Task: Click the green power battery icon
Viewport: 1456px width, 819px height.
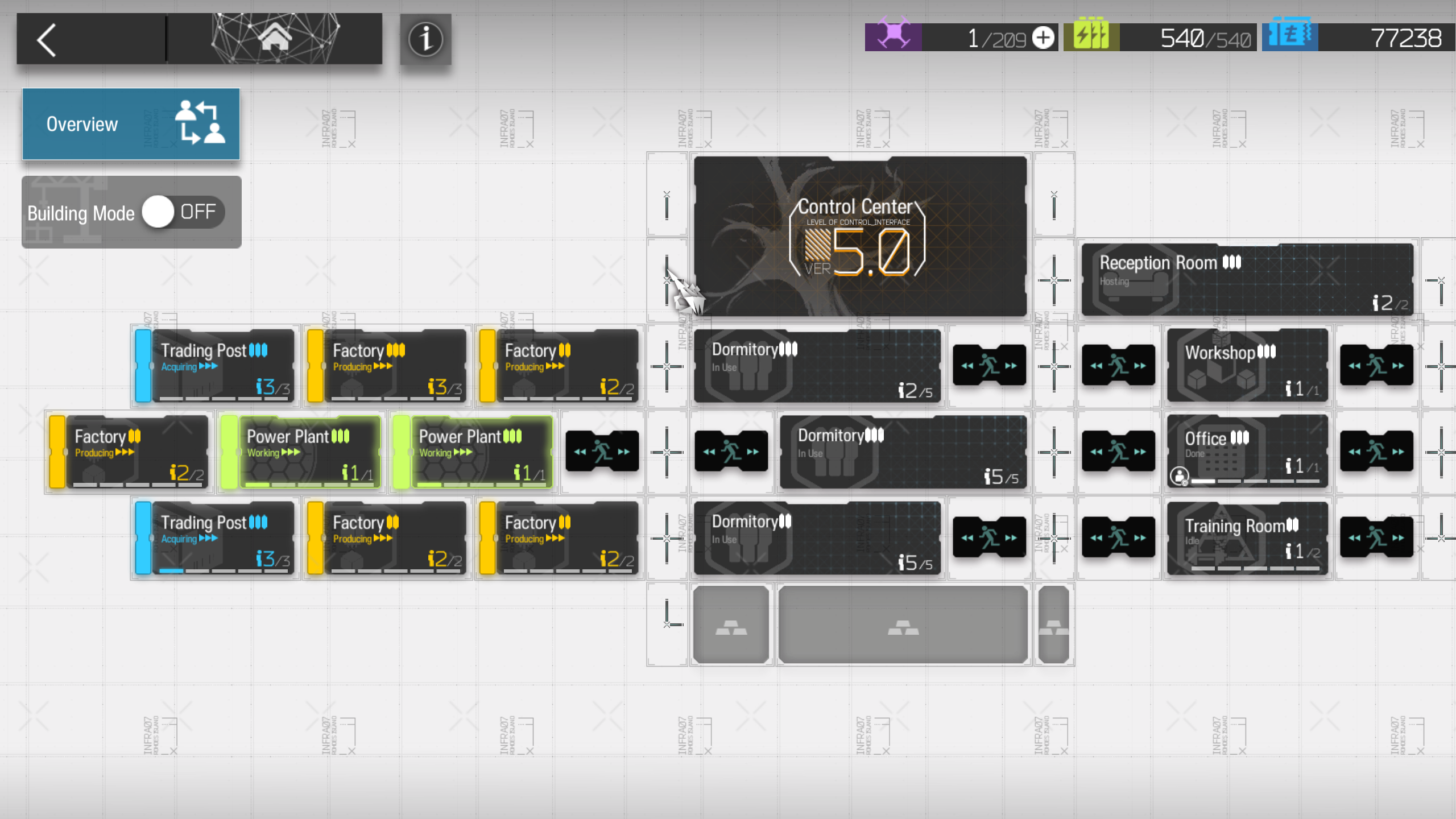Action: pyautogui.click(x=1091, y=34)
